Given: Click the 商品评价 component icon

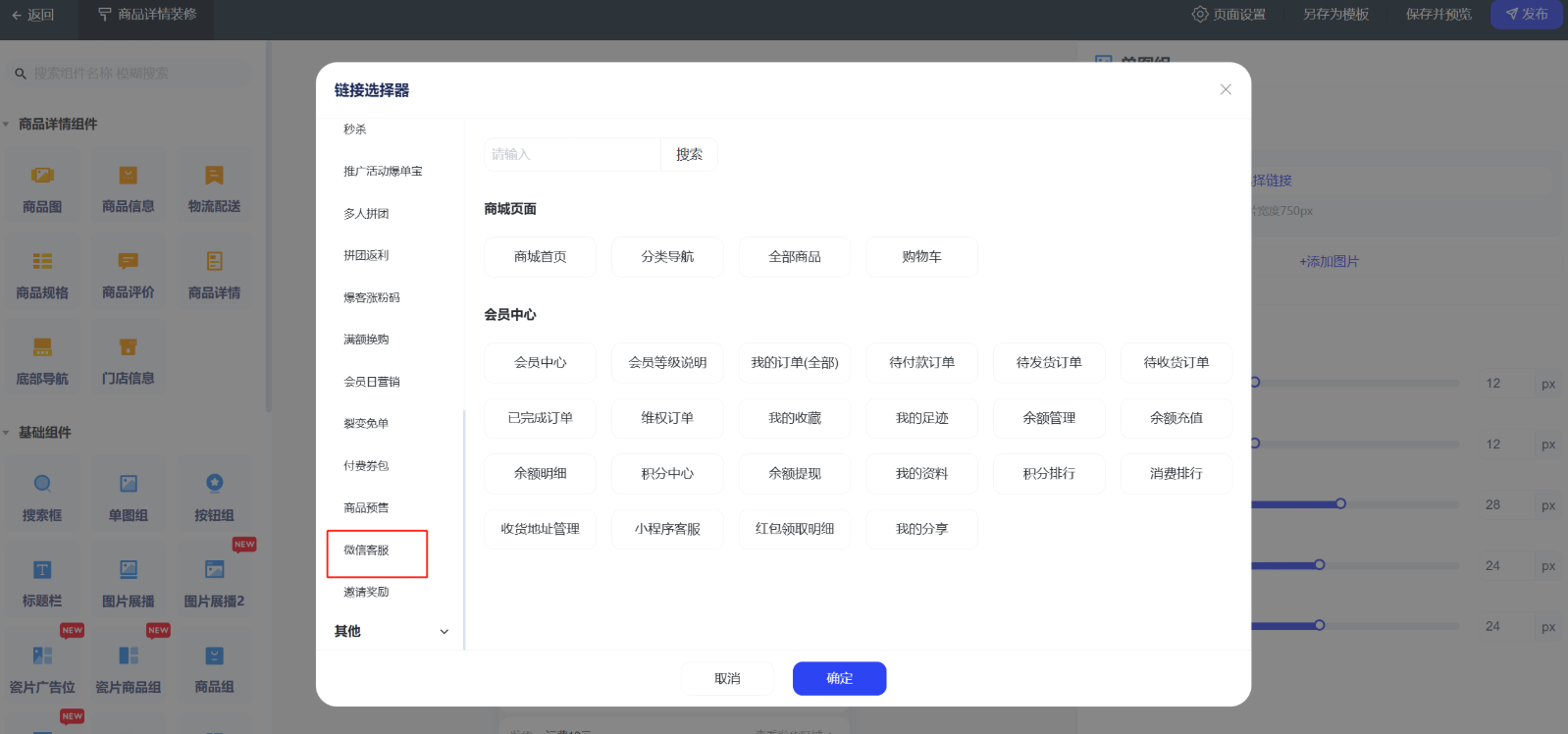Looking at the screenshot, I should 129,262.
